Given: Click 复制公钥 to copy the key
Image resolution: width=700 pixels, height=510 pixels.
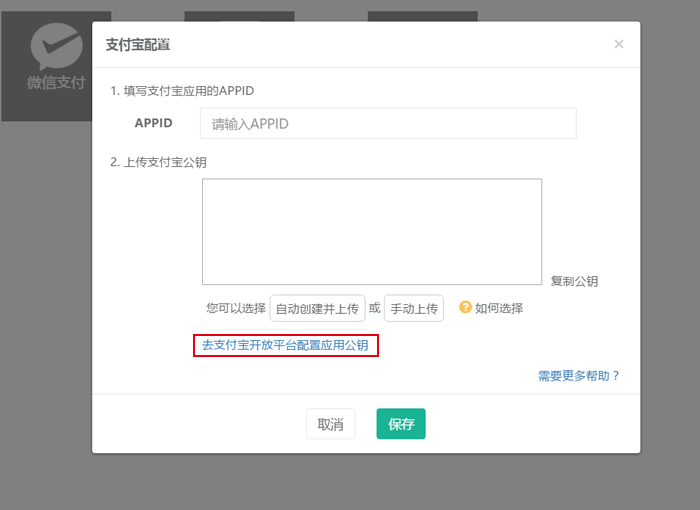Looking at the screenshot, I should pos(574,281).
